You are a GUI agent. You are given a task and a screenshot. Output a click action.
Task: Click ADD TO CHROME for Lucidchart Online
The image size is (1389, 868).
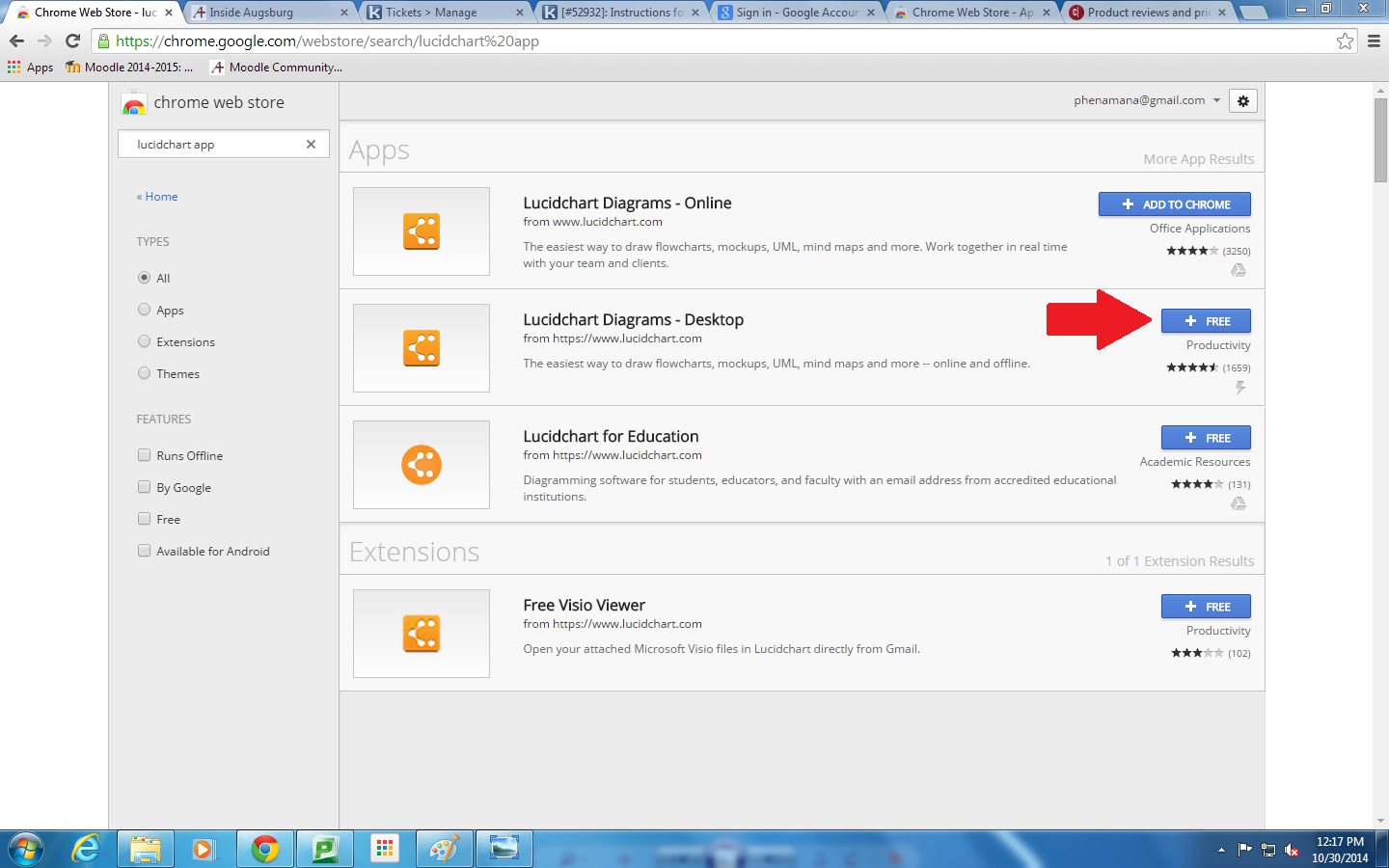[x=1175, y=204]
